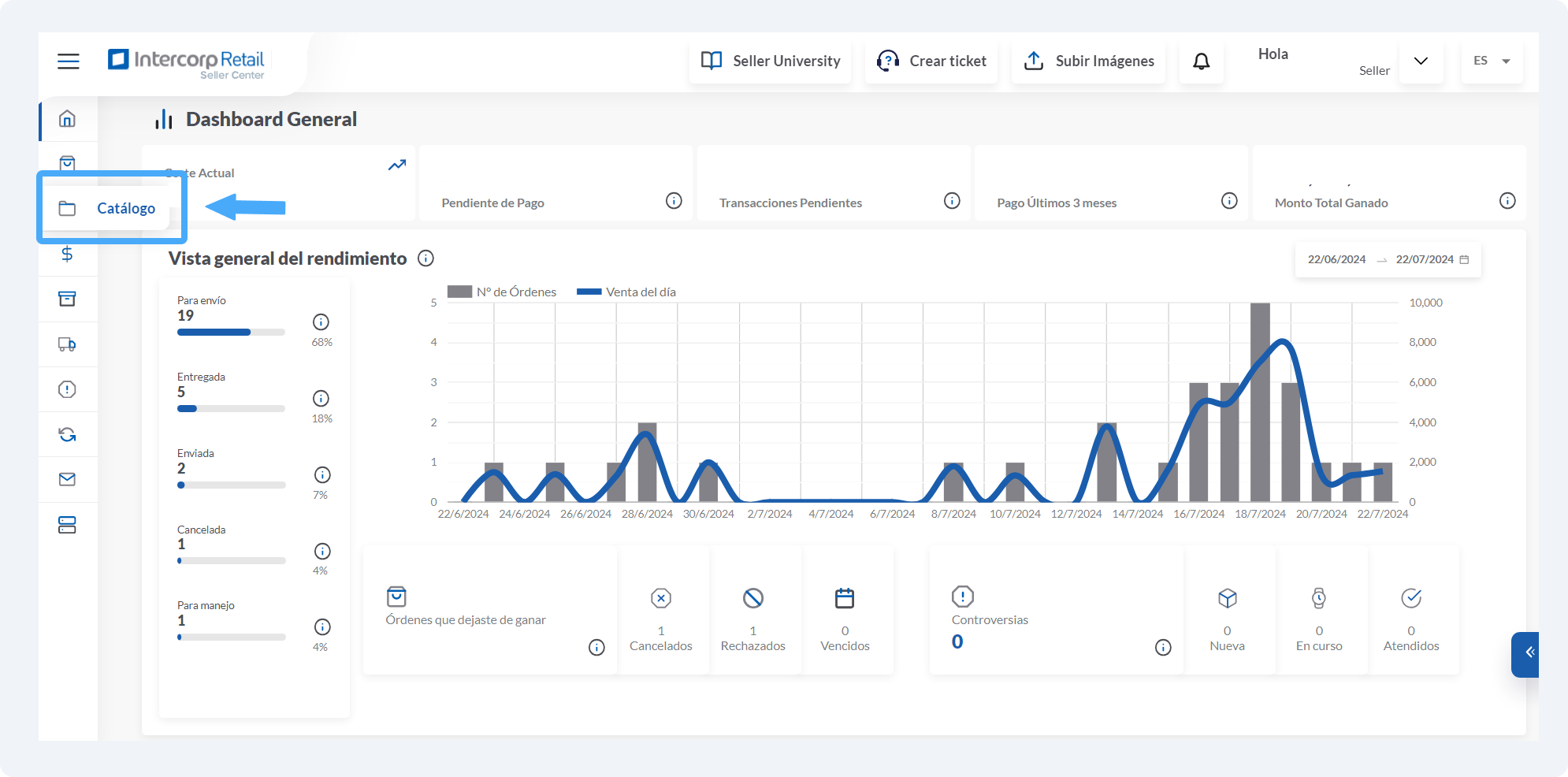This screenshot has width=1568, height=777.
Task: Show info for Vista general del rendimiento
Action: point(425,258)
